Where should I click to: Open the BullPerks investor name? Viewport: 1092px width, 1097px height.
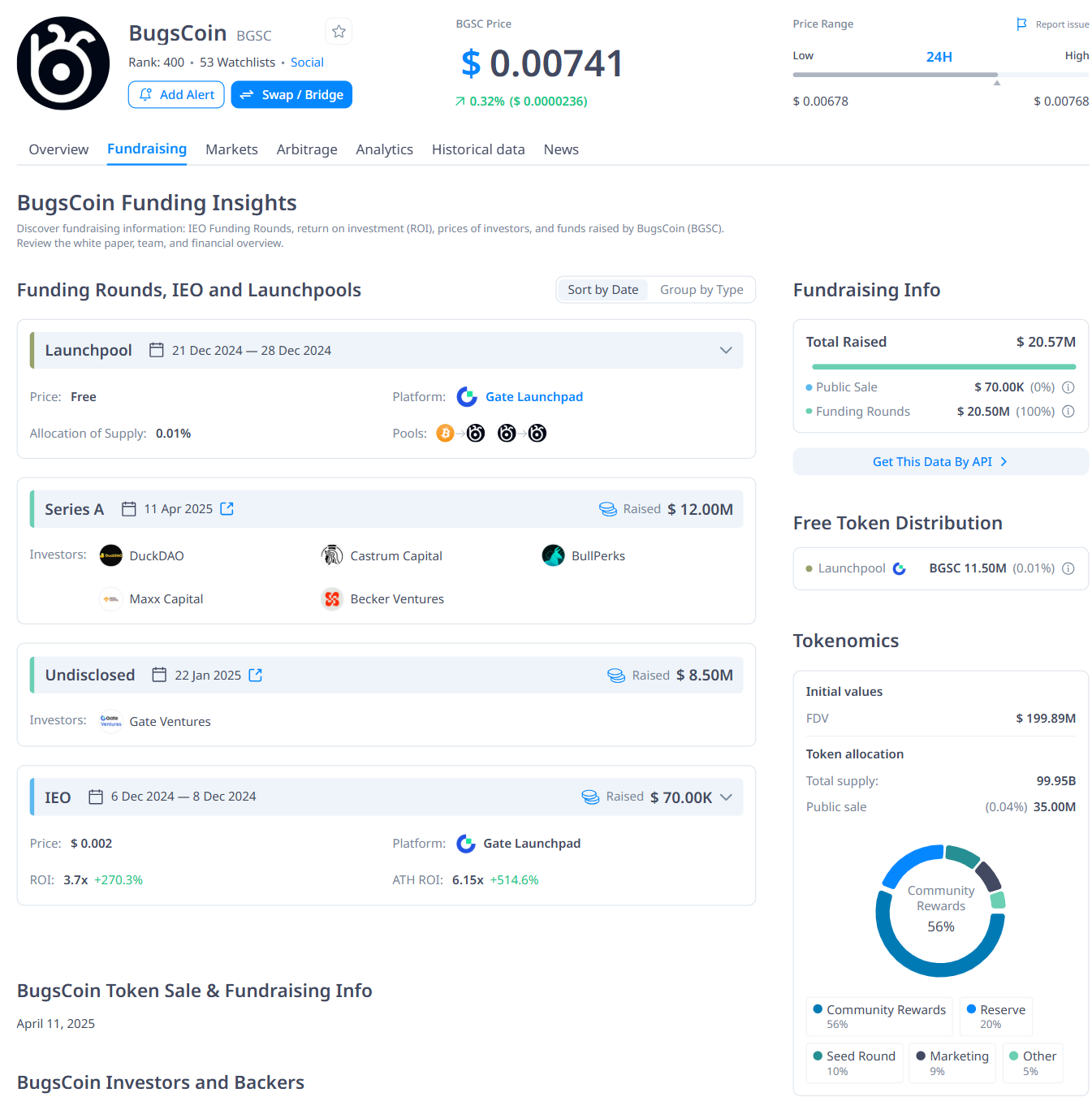[x=598, y=556]
